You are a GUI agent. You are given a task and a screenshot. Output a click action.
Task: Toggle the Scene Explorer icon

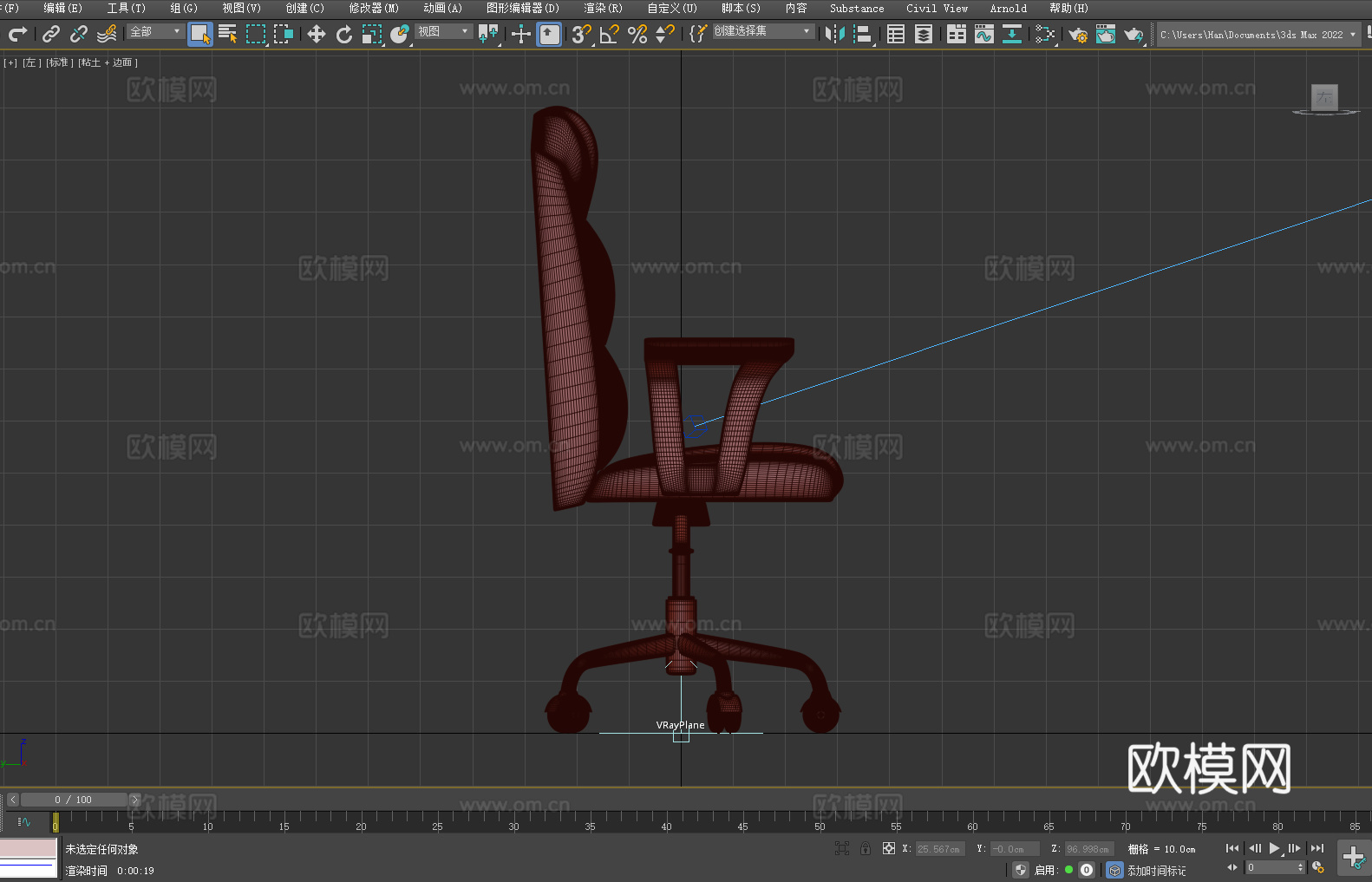click(896, 34)
